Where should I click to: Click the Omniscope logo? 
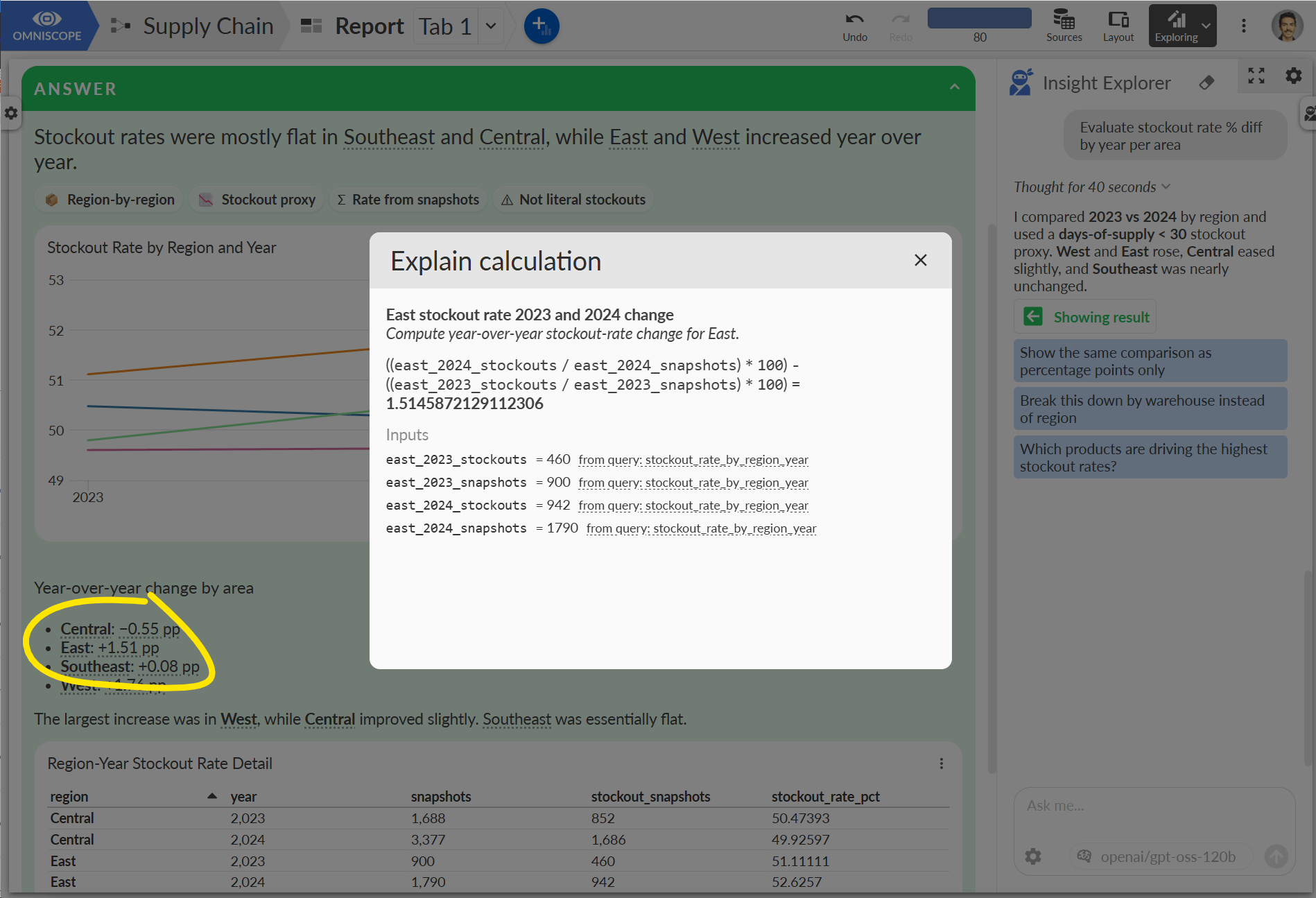[46, 26]
